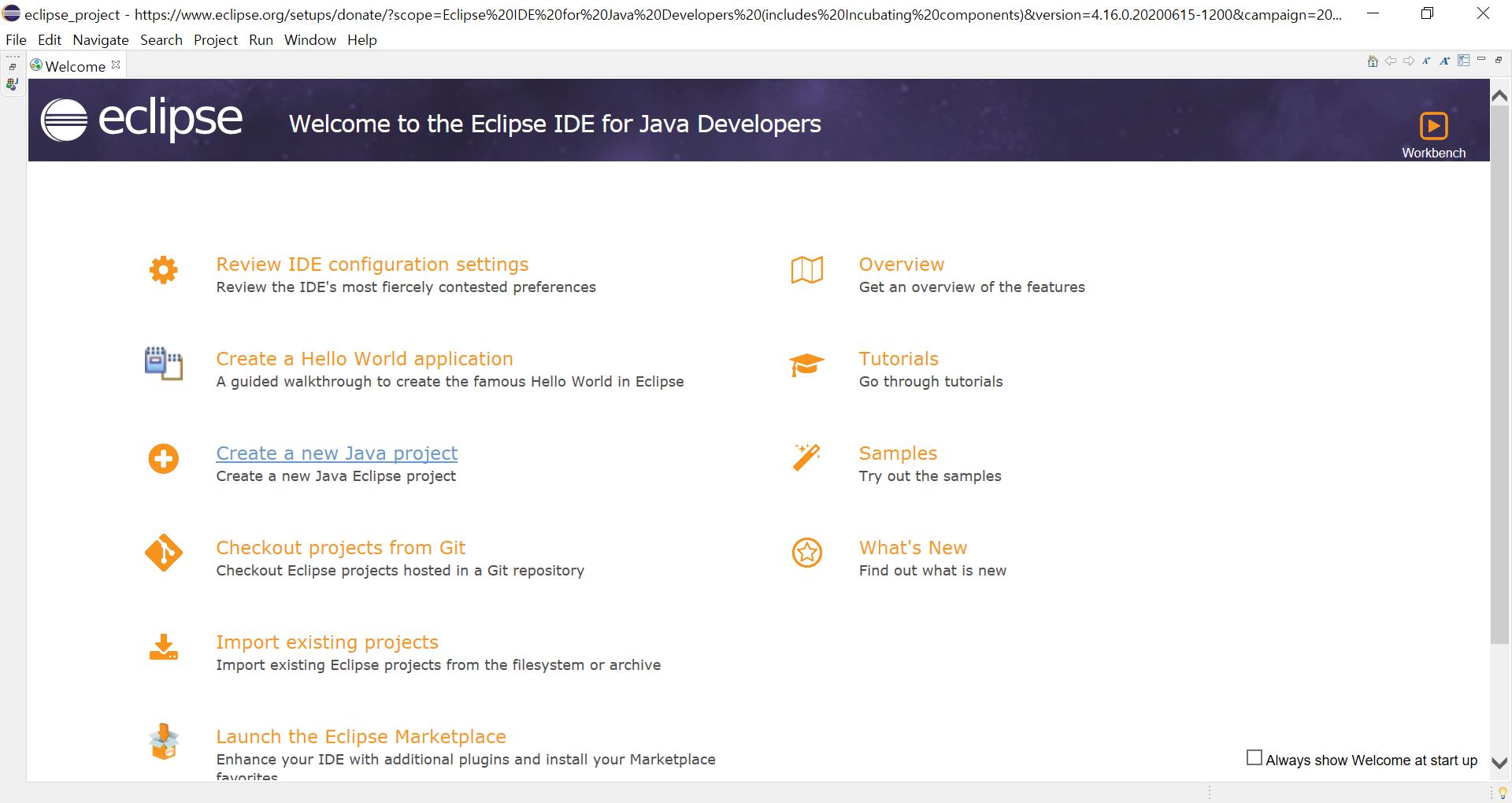Open Launch the Eclipse Marketplace link
The image size is (1512, 803).
pos(361,737)
